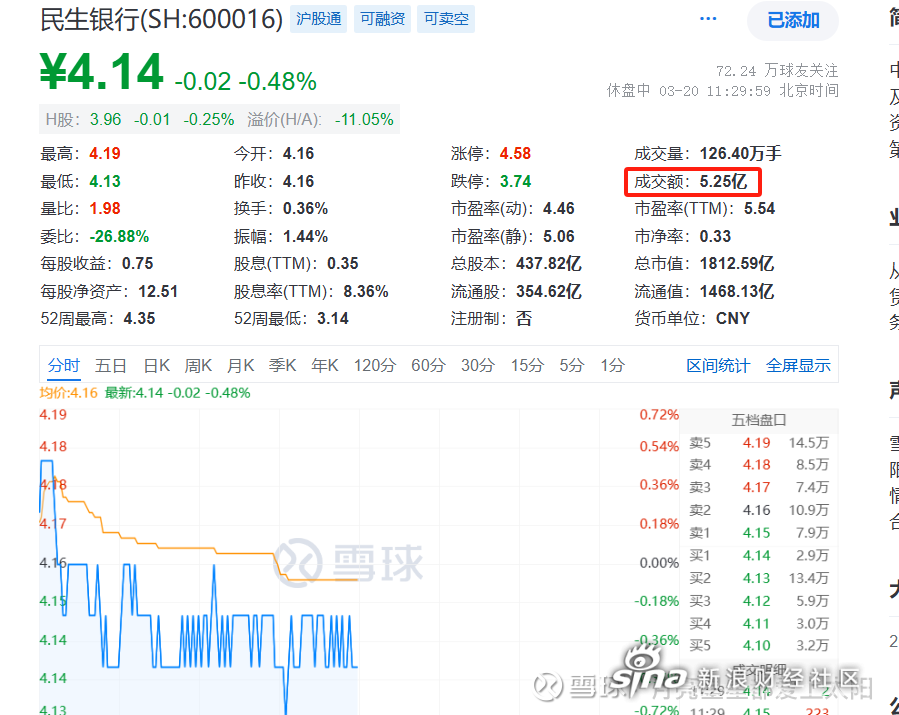Select the 120分 chart interval
Screen dimensions: 899x715
[375, 365]
